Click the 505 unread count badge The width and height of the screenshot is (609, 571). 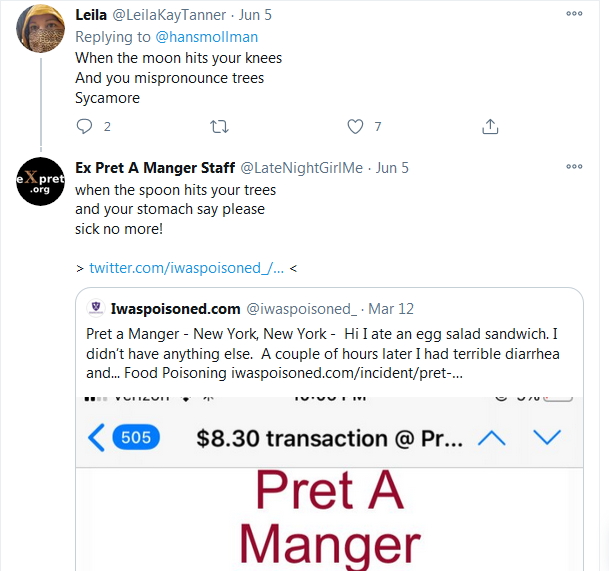pyautogui.click(x=136, y=437)
